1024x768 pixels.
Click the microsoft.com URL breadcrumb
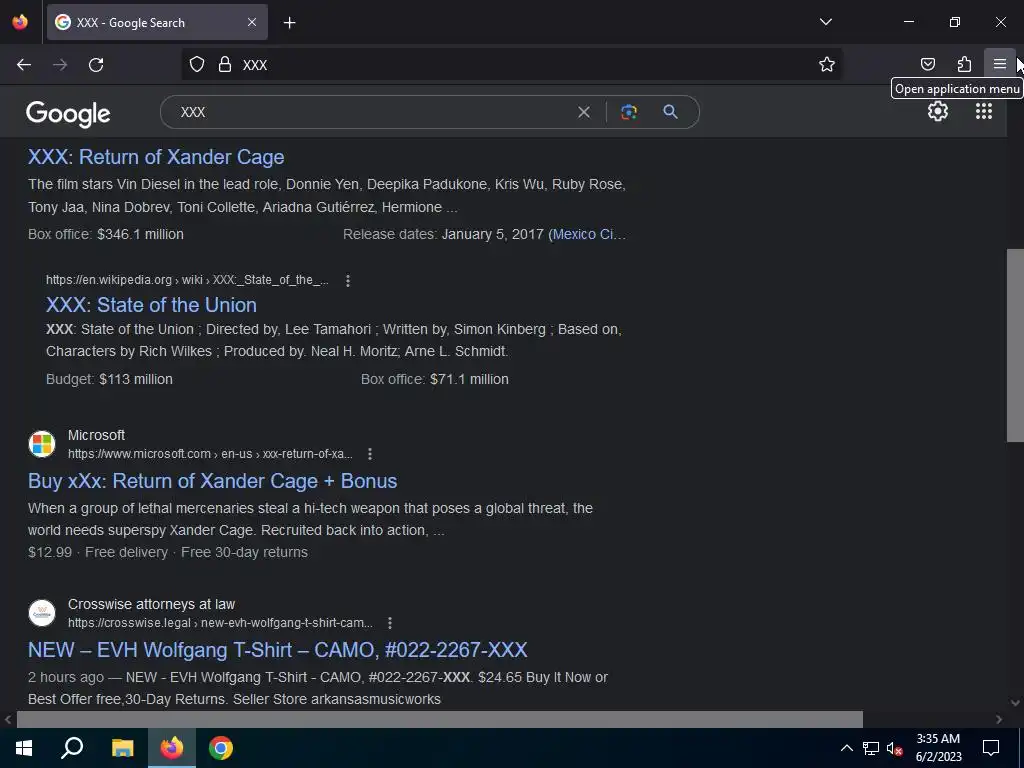click(210, 454)
